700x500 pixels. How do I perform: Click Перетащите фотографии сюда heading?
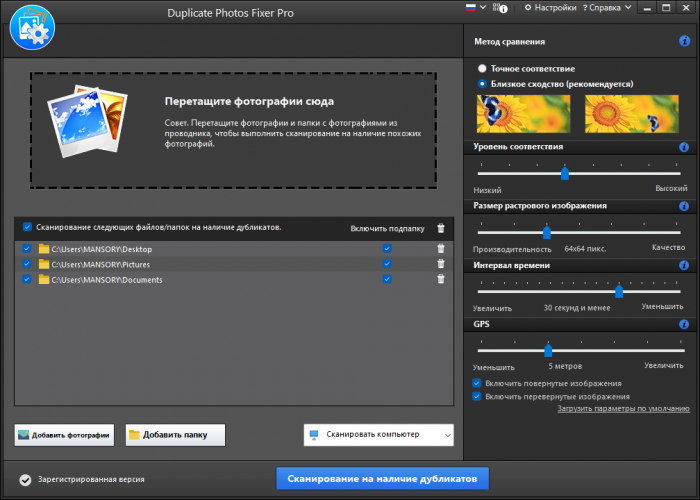point(249,101)
